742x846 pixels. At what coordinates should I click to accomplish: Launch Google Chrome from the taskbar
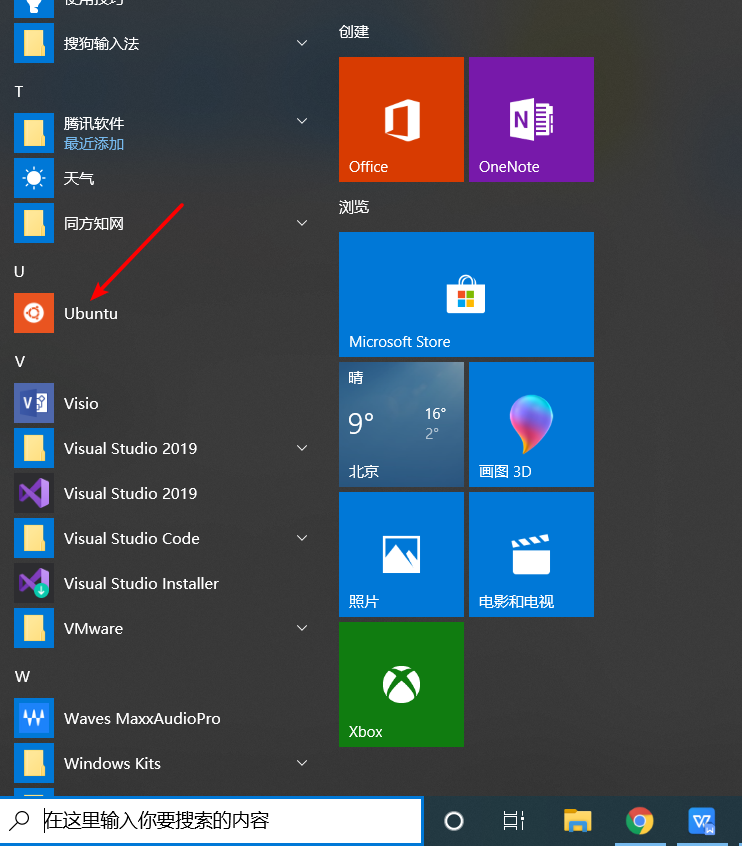point(639,821)
